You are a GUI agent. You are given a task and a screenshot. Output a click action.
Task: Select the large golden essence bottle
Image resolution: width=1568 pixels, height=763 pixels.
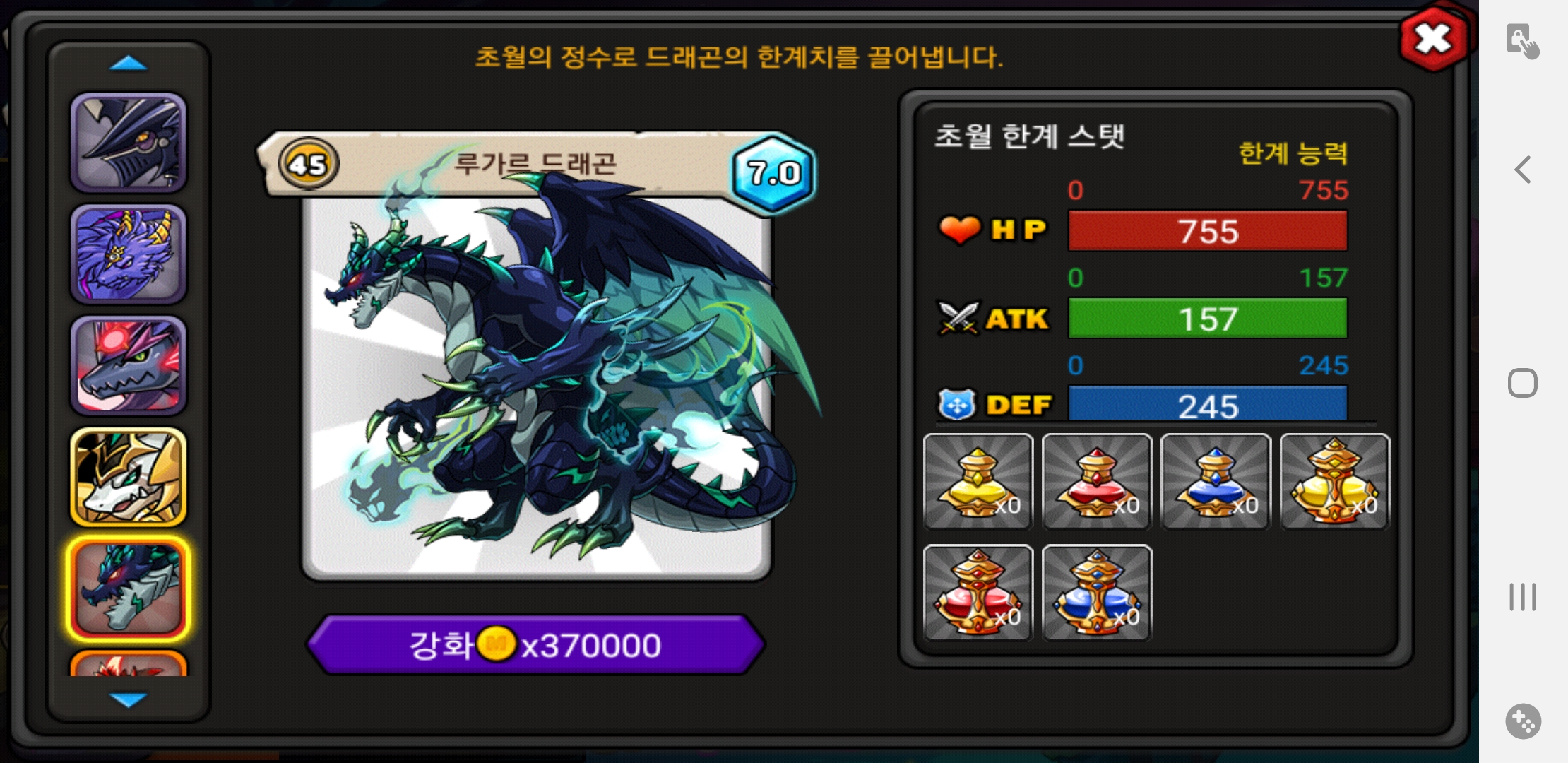coord(1335,482)
